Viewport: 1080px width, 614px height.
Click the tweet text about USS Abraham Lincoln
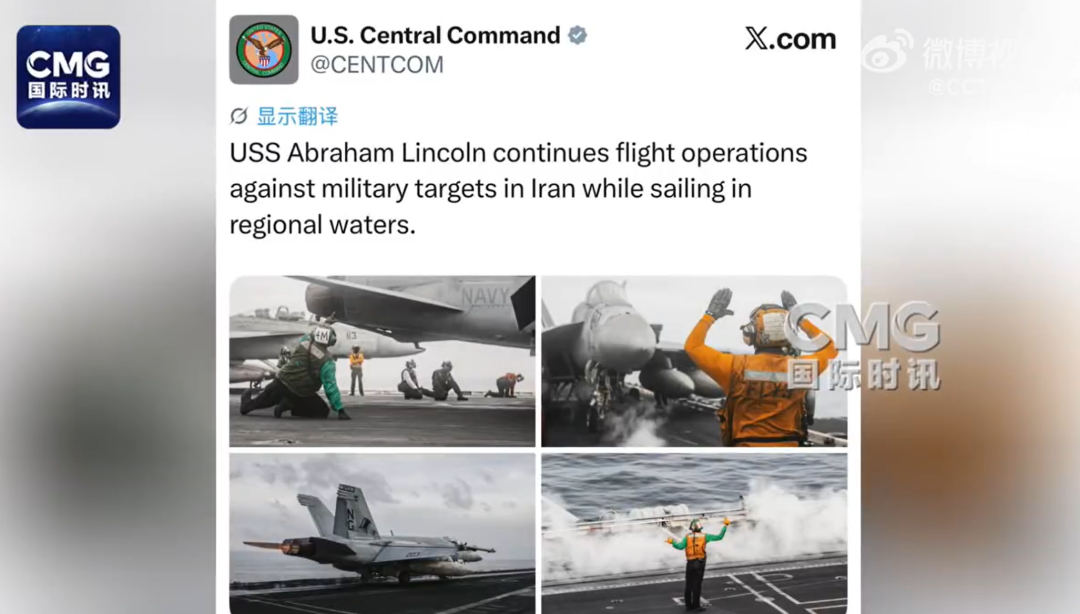(518, 189)
